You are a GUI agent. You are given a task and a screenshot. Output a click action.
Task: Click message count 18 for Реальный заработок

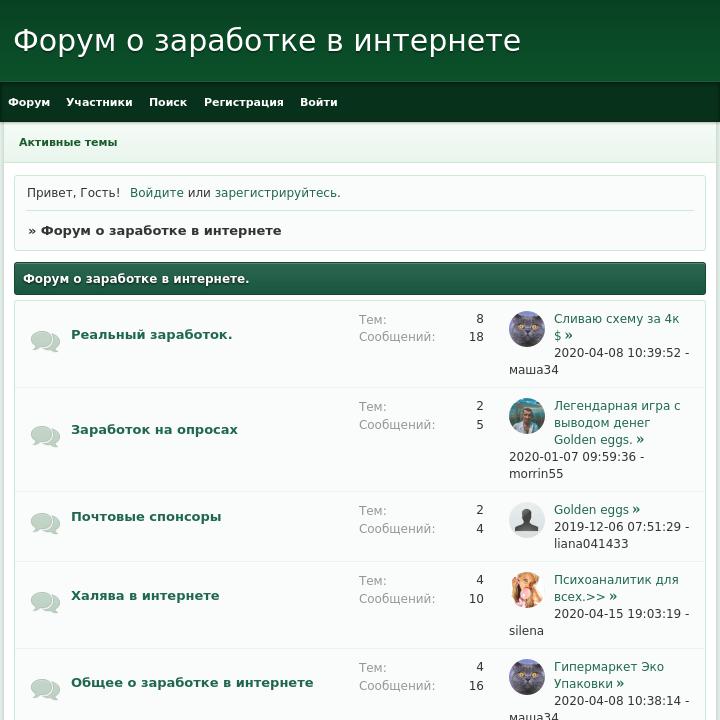pos(476,337)
